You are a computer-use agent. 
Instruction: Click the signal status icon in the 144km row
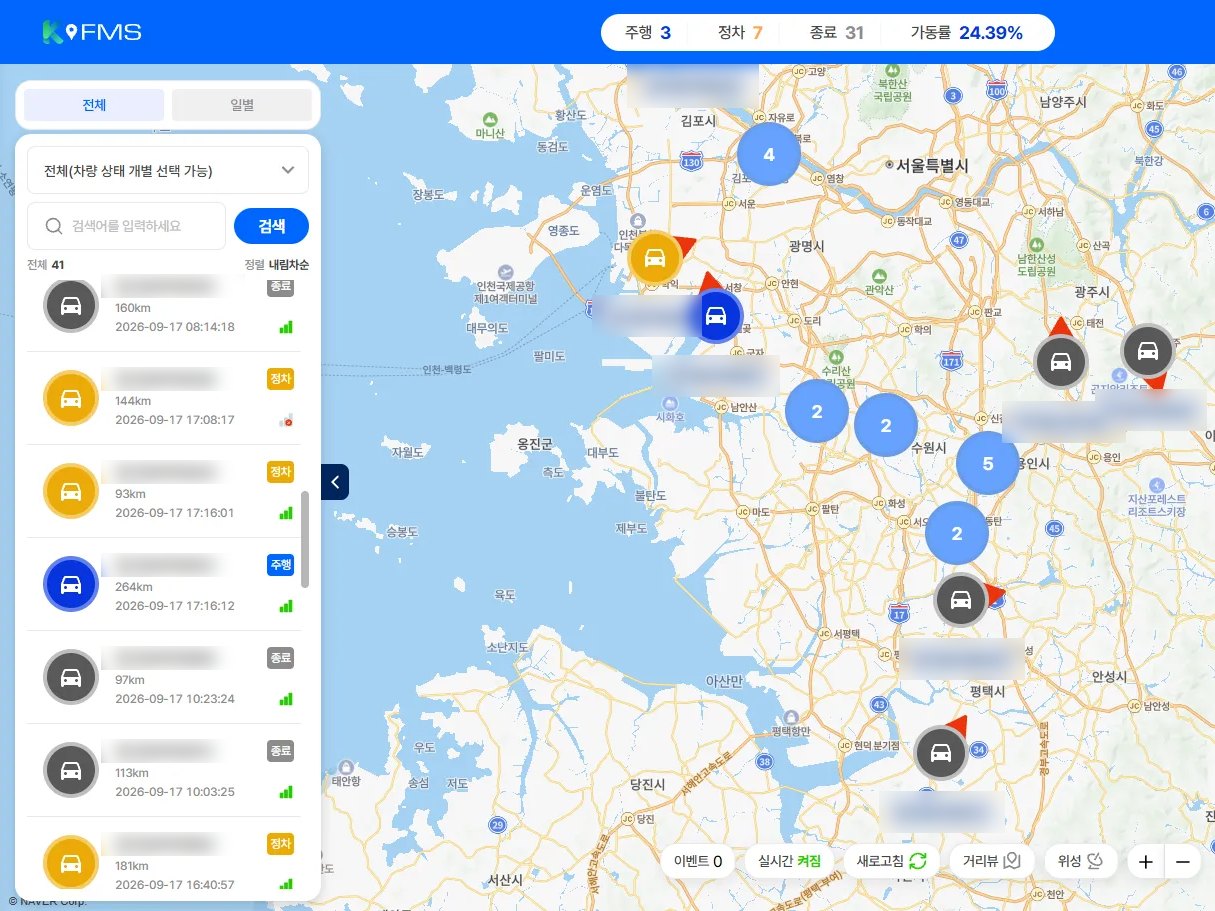pyautogui.click(x=286, y=420)
